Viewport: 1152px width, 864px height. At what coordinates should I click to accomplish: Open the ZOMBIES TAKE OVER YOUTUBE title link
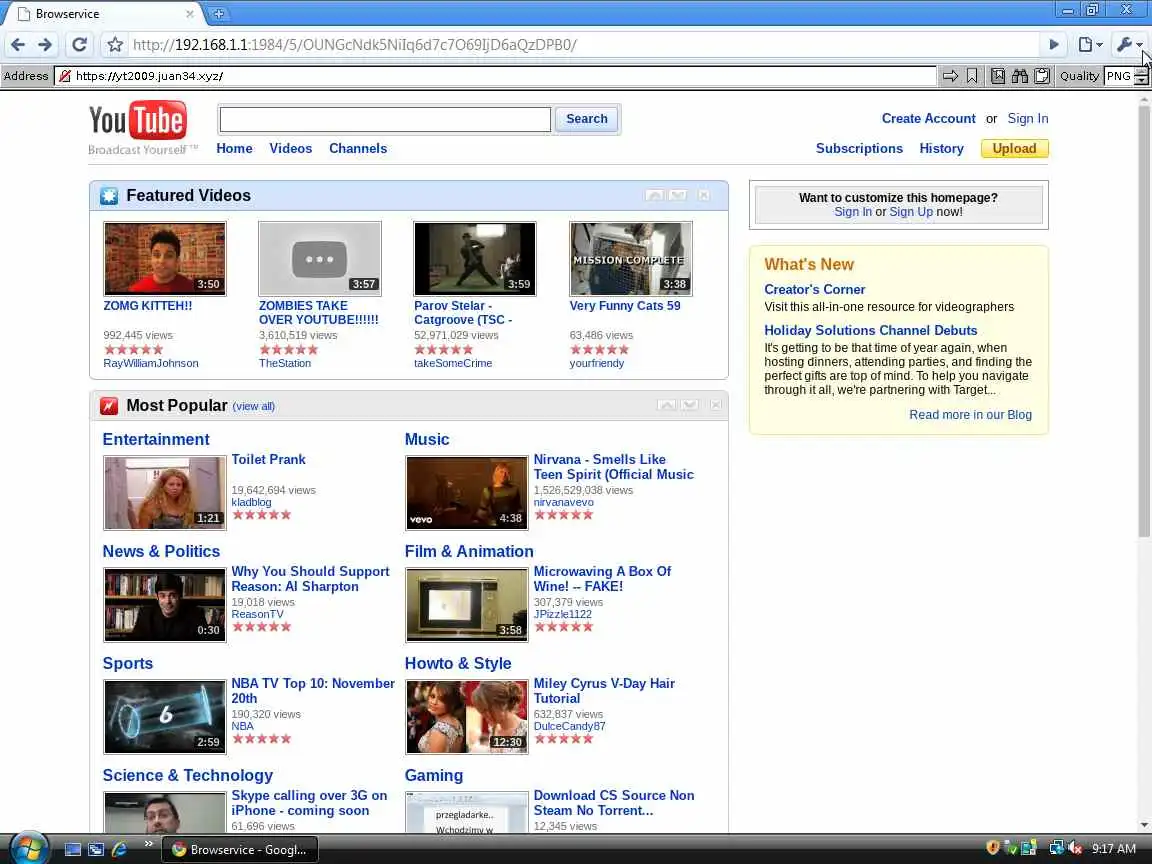tap(319, 312)
